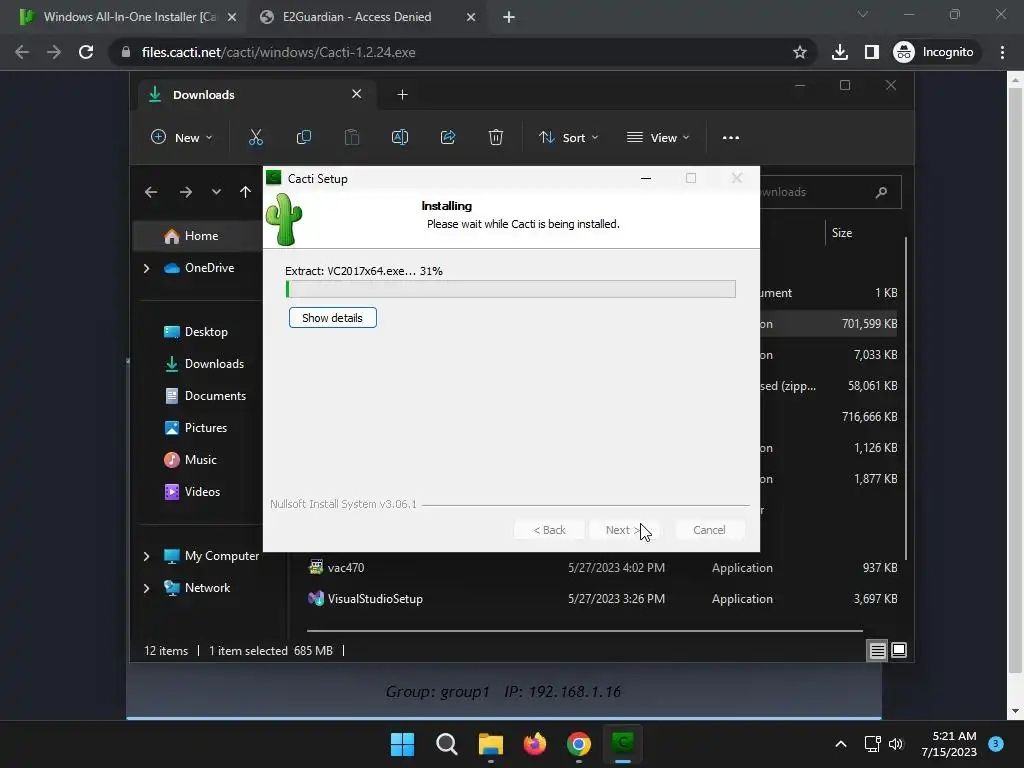Reload the browser page
This screenshot has width=1024, height=768.
tap(86, 52)
